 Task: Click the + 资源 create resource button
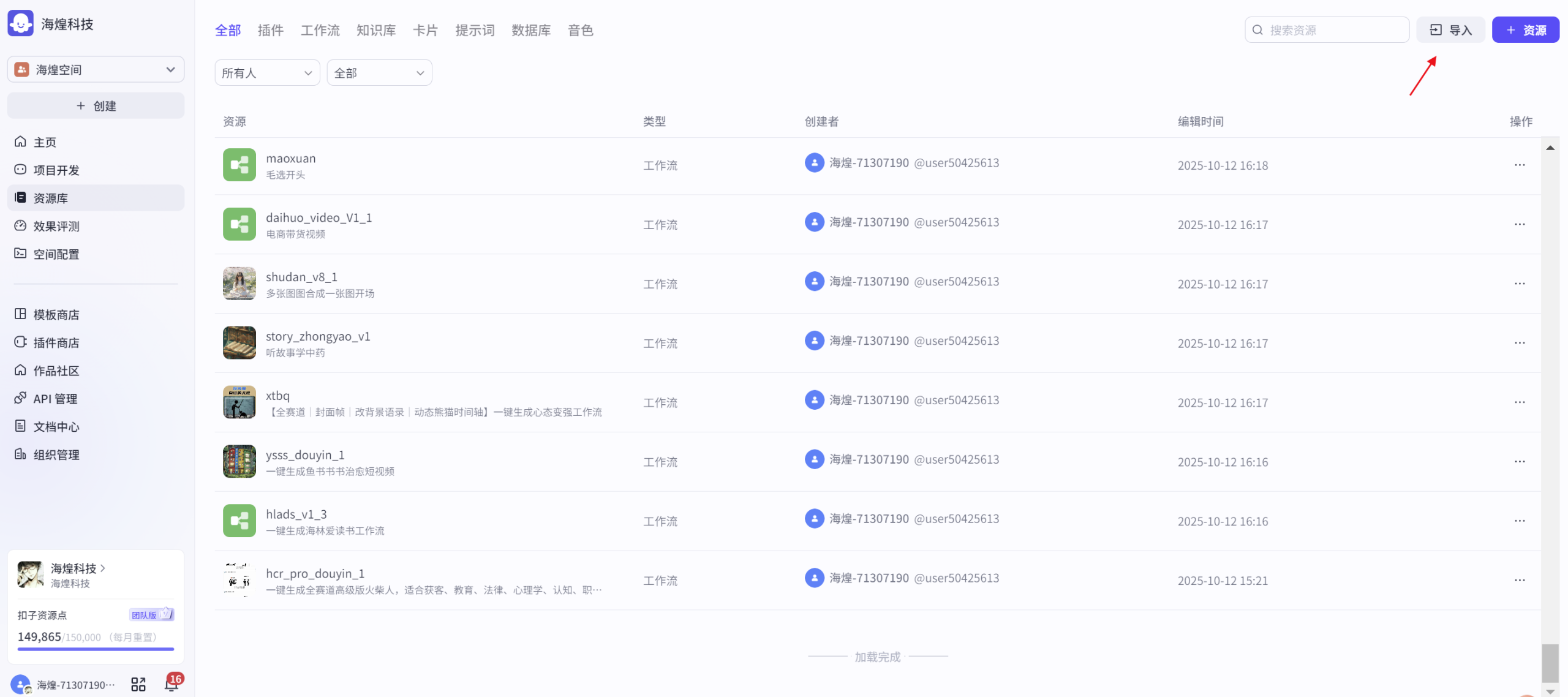click(1526, 29)
